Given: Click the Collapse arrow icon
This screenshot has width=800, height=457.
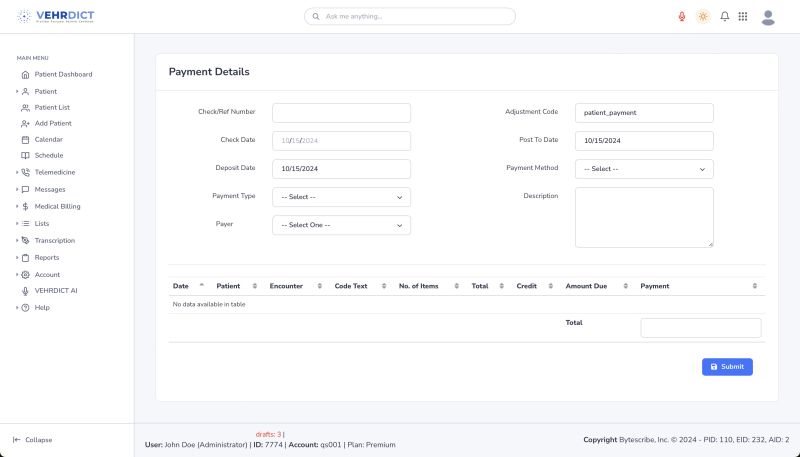Looking at the screenshot, I should pos(17,440).
